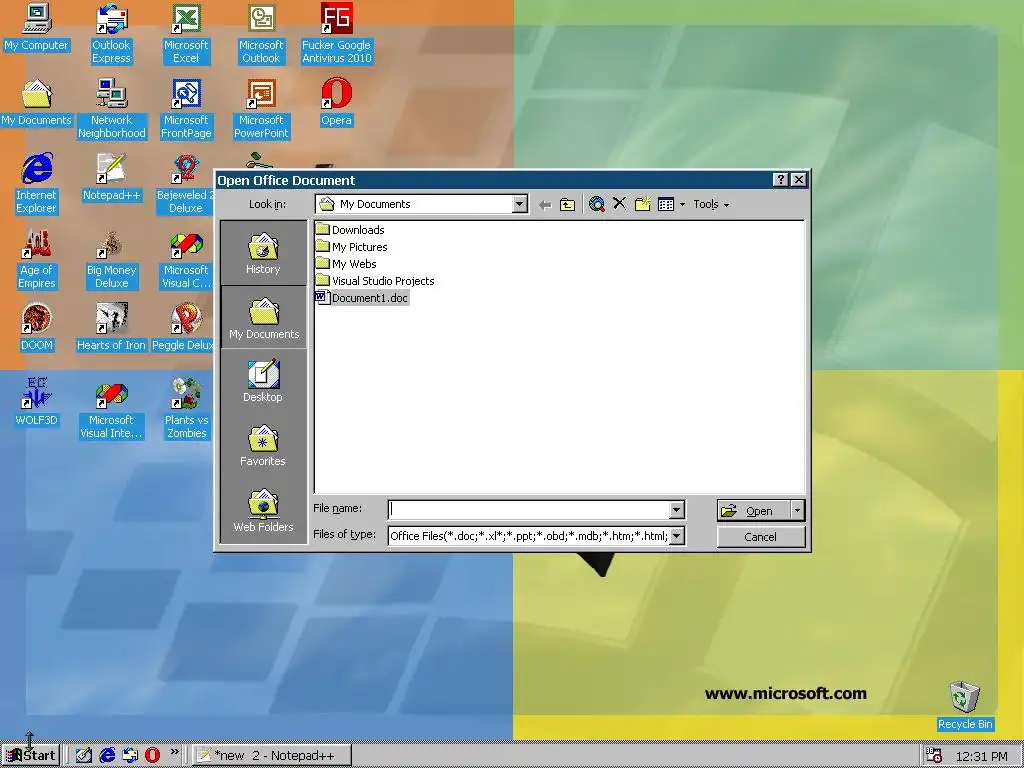Switch to the Notepad++ taskbar button
1024x768 pixels.
(x=272, y=756)
